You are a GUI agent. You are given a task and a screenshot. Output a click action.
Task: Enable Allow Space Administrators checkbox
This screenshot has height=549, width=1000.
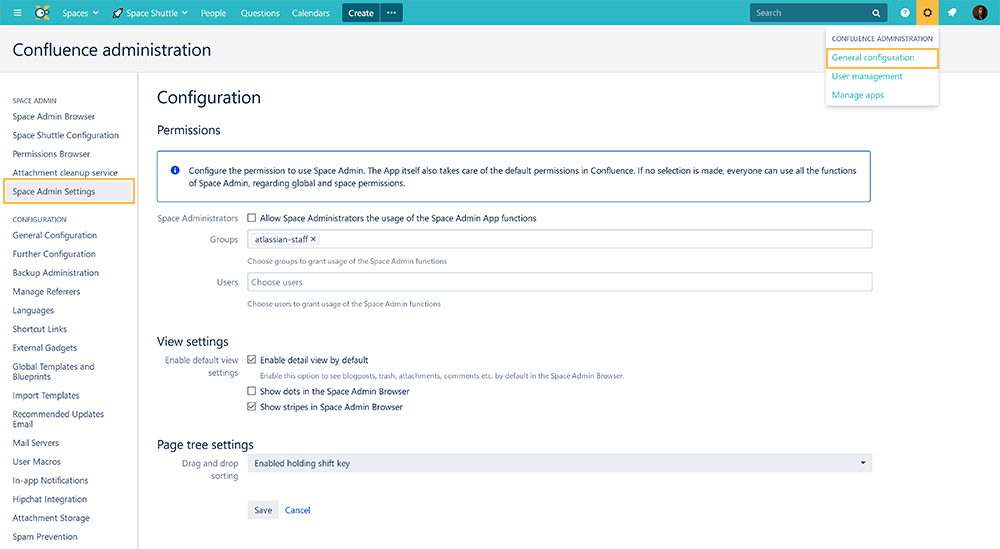click(x=251, y=218)
